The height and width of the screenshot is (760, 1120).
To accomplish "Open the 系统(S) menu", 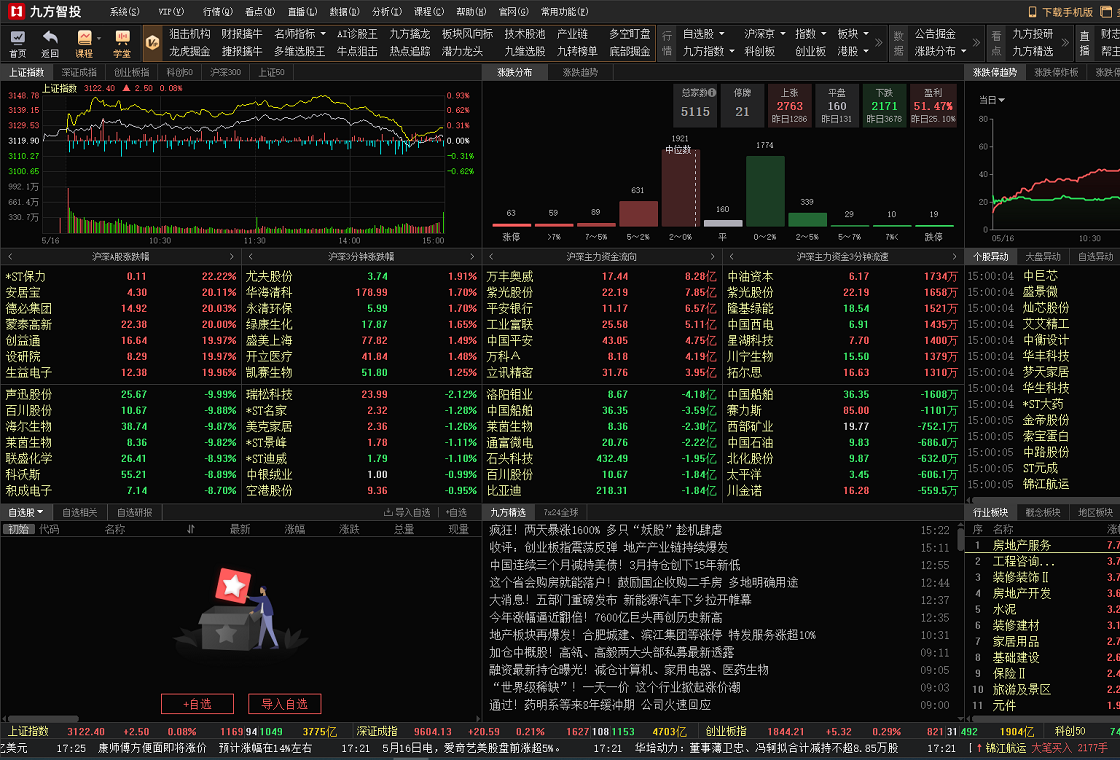I will (x=125, y=11).
